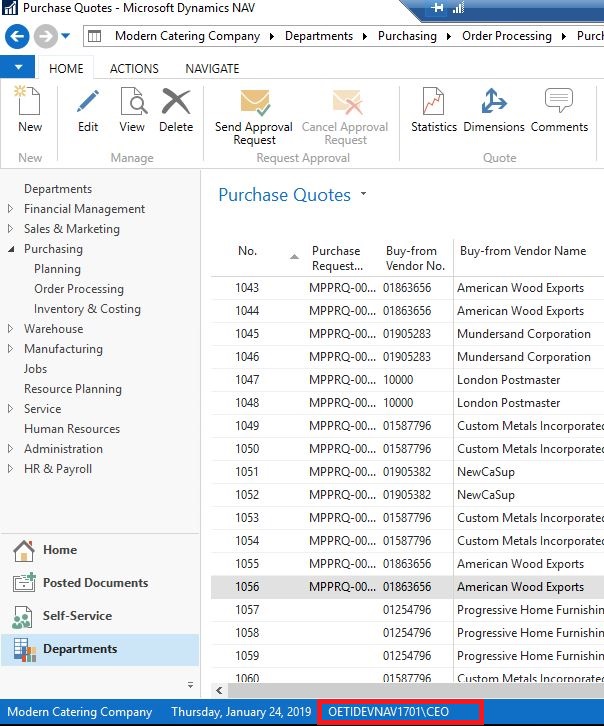Select quote number 1047
This screenshot has width=604, height=726.
pos(247,380)
